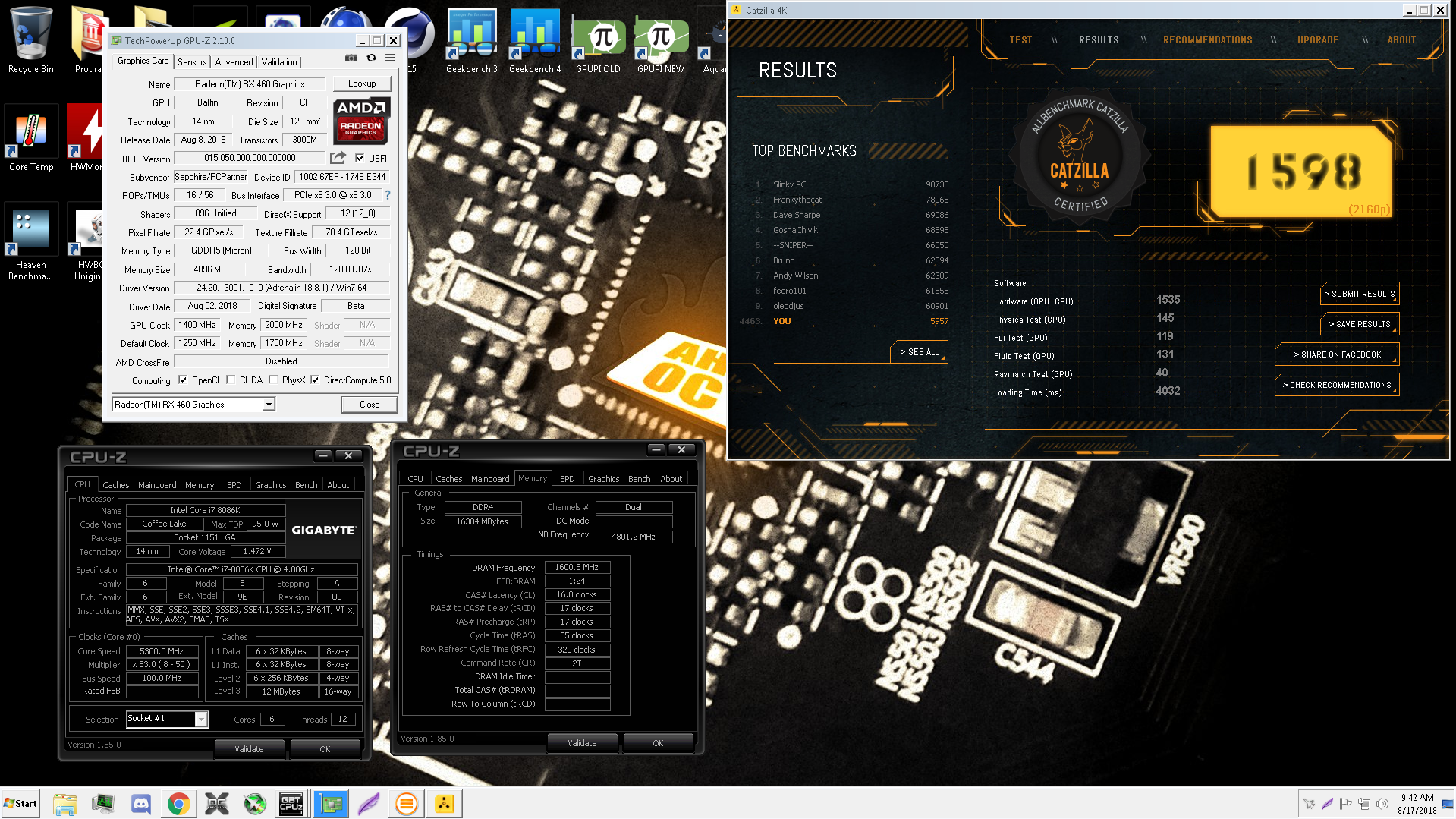Viewport: 1456px width, 819px height.
Task: Click the GPU-Z taskbar icon
Action: pos(330,804)
